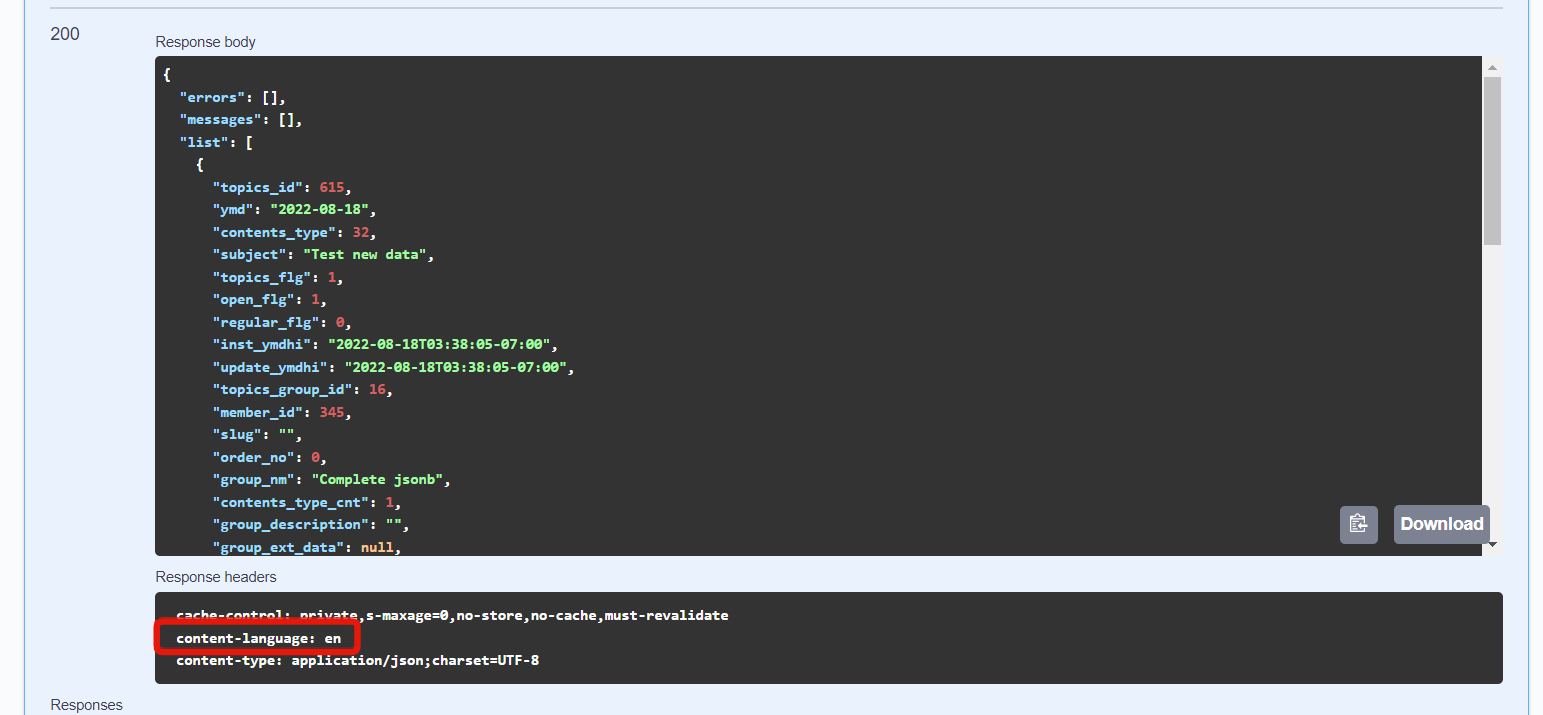This screenshot has width=1543, height=715.
Task: Select the update_ymdhi timestamp value
Action: [x=456, y=367]
